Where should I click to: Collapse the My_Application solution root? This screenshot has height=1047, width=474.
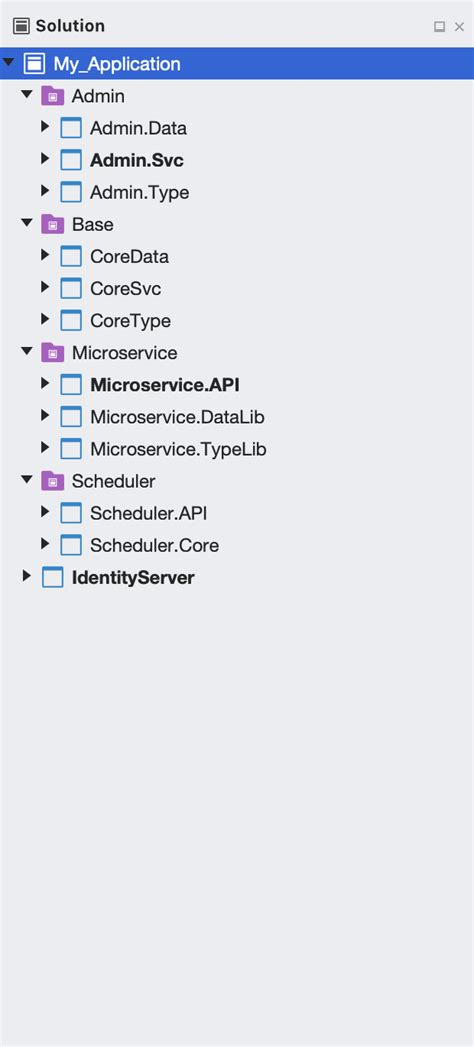(8, 62)
